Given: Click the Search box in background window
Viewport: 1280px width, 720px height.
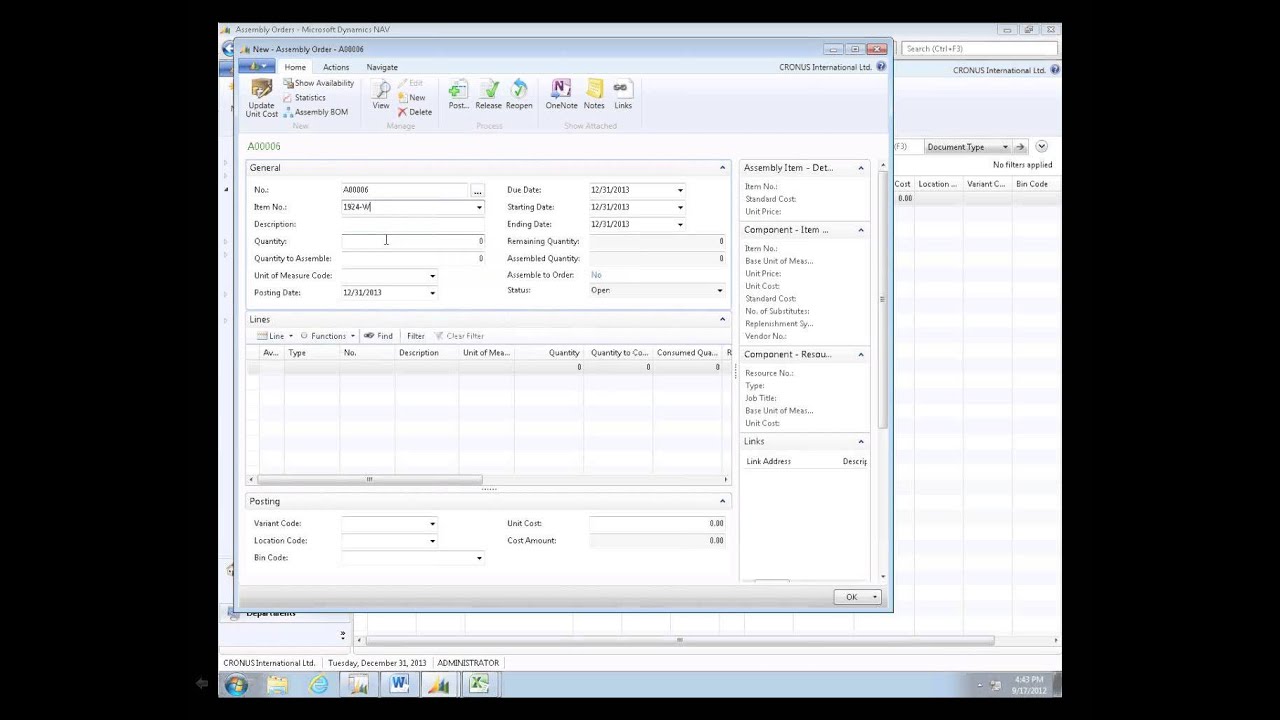Looking at the screenshot, I should pos(979,48).
